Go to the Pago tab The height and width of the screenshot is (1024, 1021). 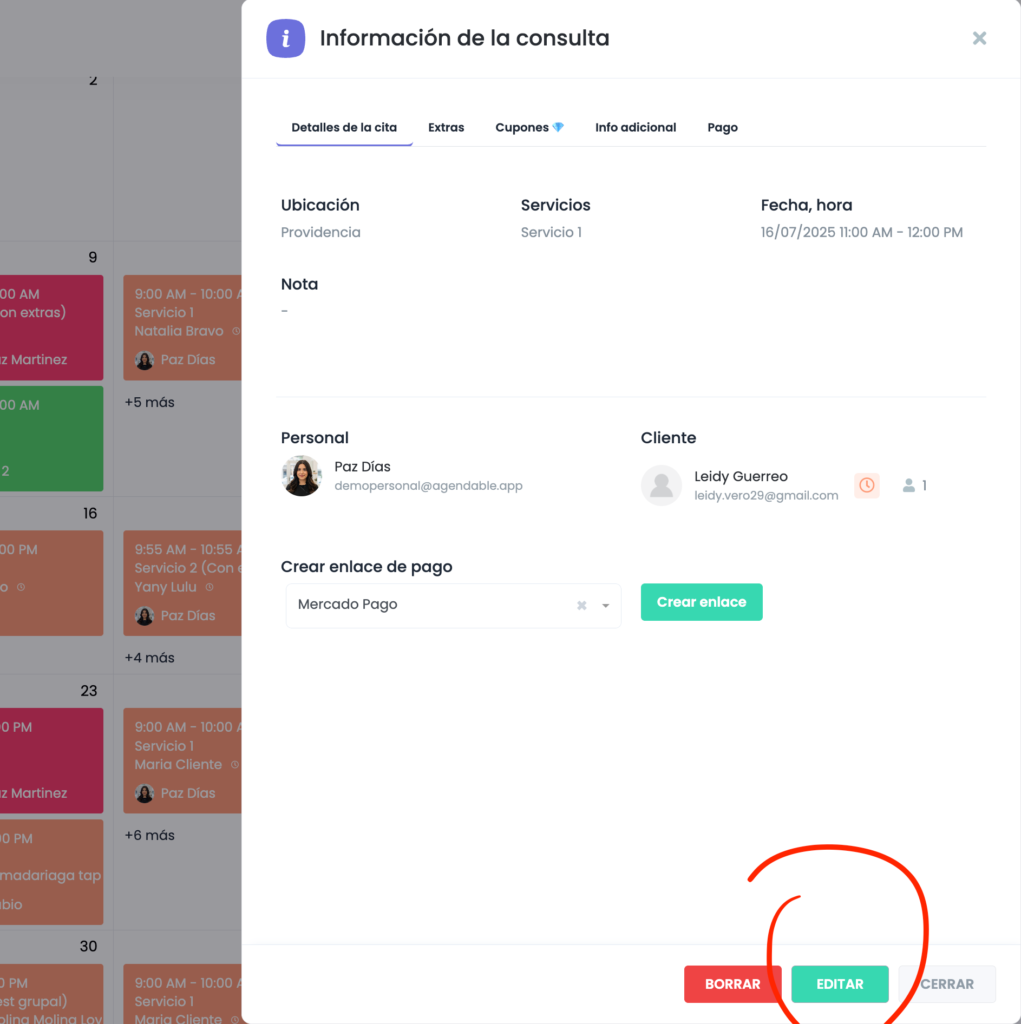pyautogui.click(x=722, y=127)
